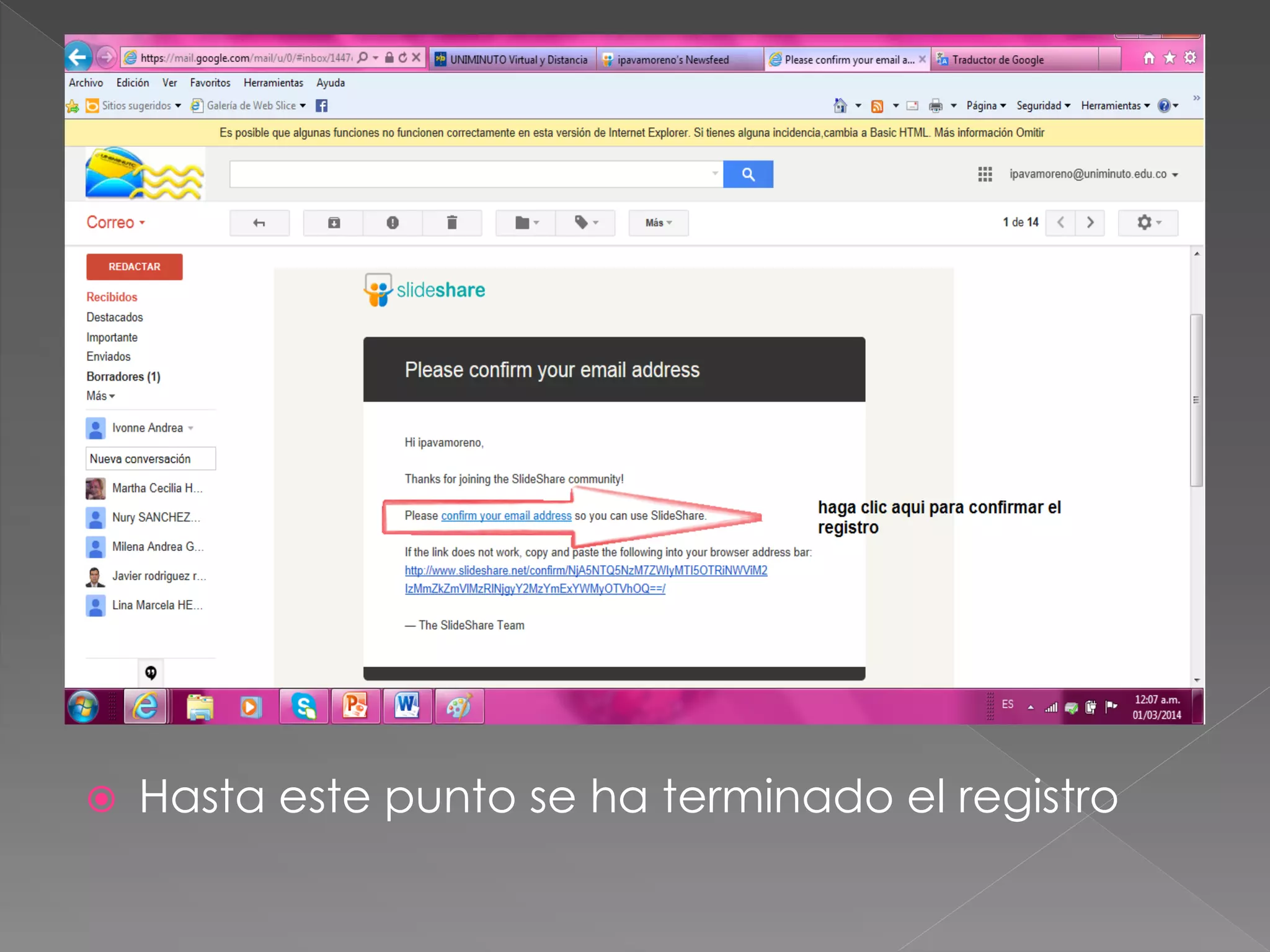Switch to Traductor de Google tab
This screenshot has width=1270, height=952.
click(1015, 59)
